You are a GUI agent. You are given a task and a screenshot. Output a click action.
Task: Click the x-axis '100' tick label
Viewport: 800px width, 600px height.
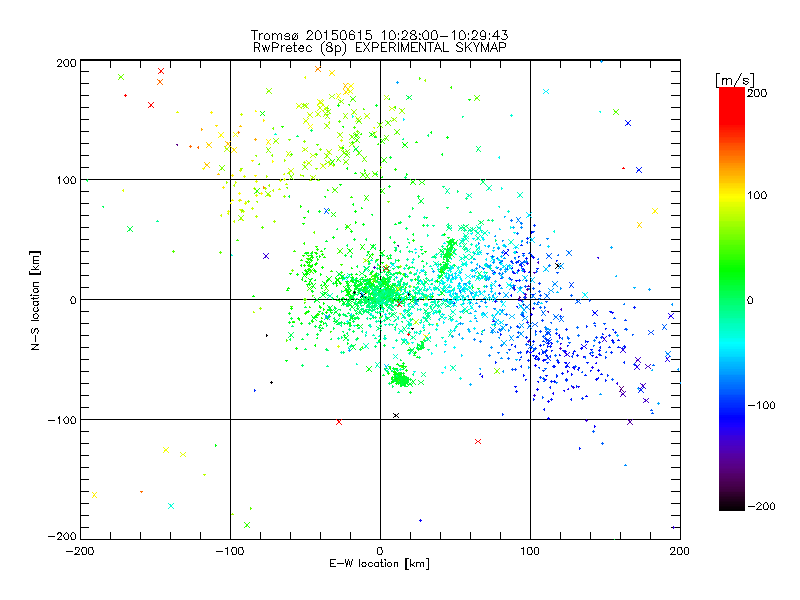[530, 551]
